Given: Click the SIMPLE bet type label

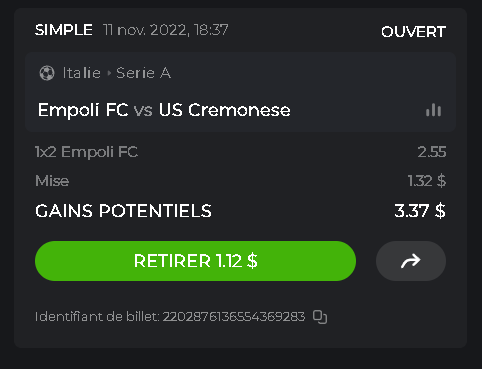Looking at the screenshot, I should click(64, 30).
